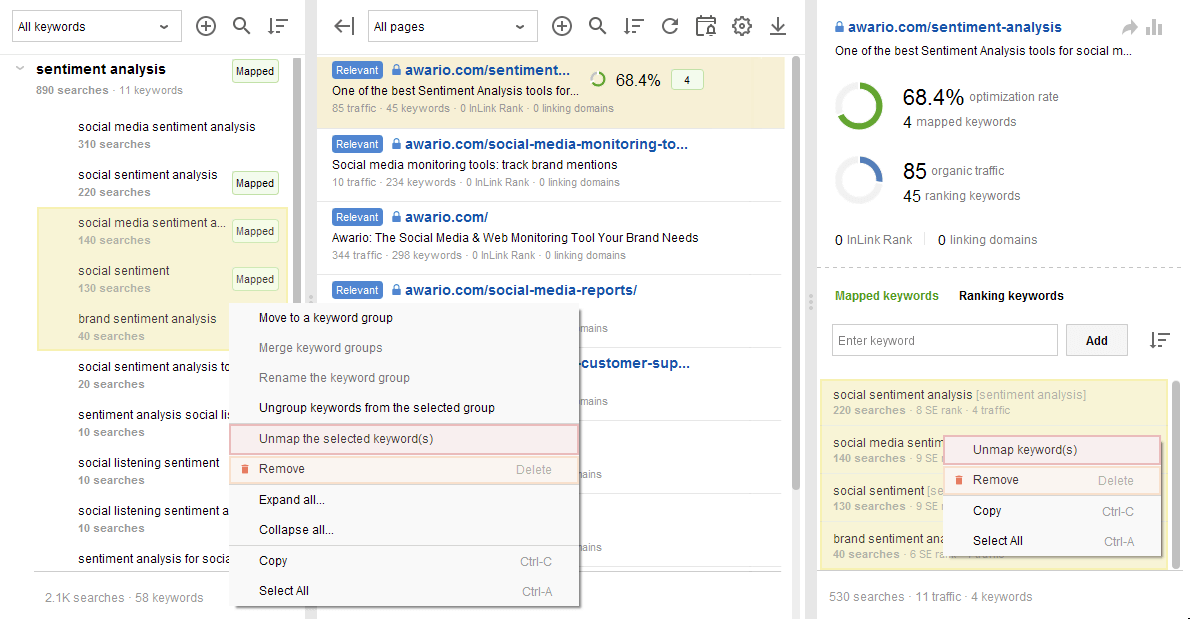Open bar chart icon in details panel
The image size is (1190, 619).
[x=1154, y=27]
